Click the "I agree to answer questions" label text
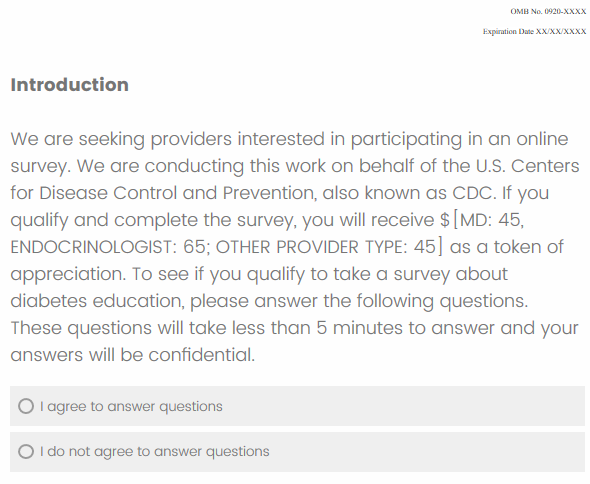 [x=131, y=406]
